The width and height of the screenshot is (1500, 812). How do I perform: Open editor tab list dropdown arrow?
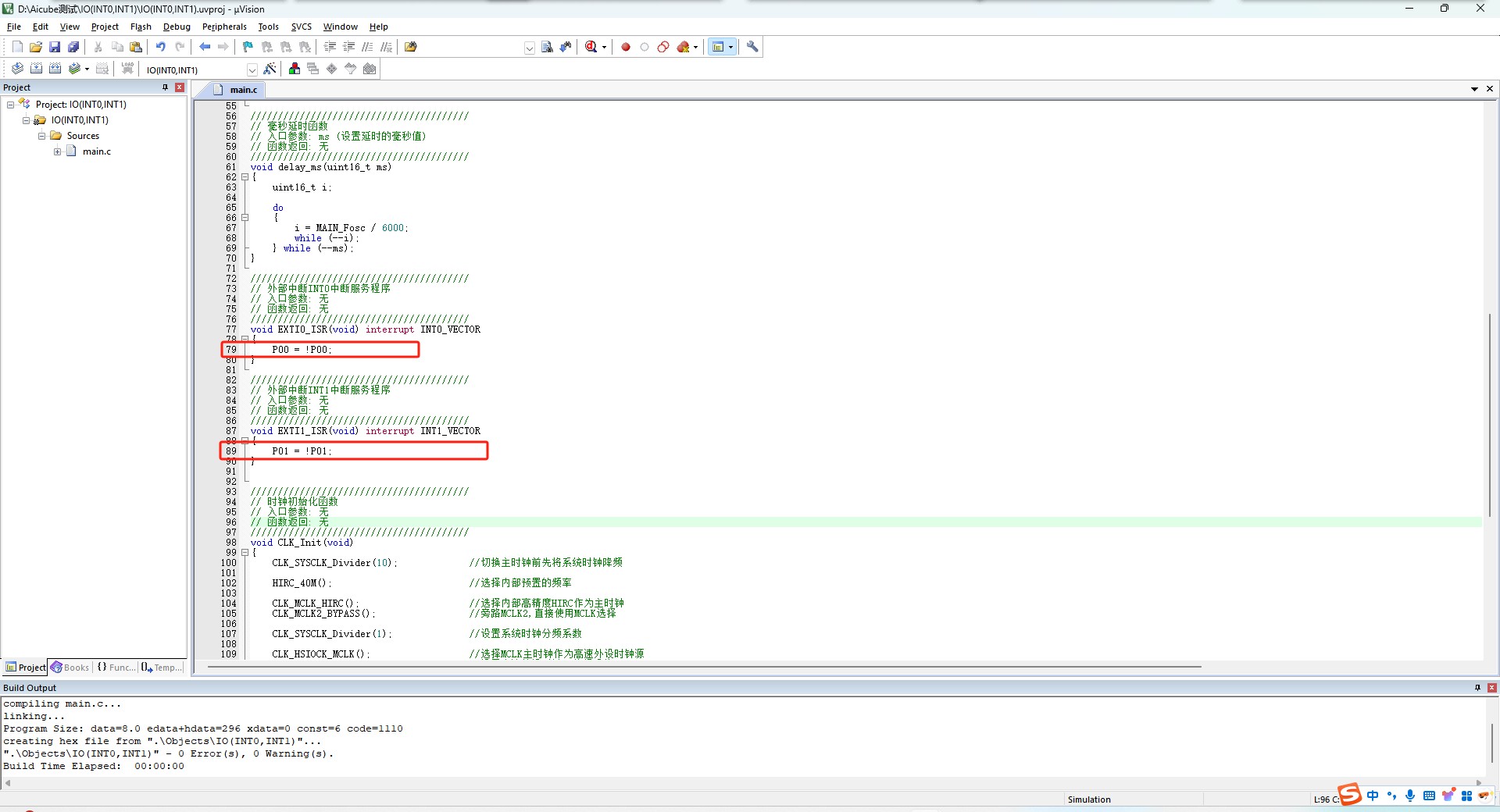(x=1474, y=89)
